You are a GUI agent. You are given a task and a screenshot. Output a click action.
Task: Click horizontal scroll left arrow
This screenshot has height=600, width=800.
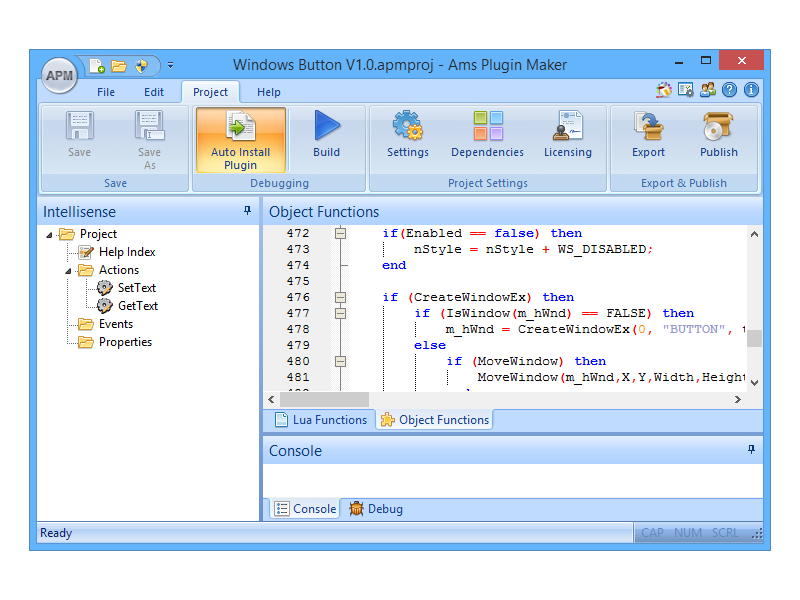point(271,399)
